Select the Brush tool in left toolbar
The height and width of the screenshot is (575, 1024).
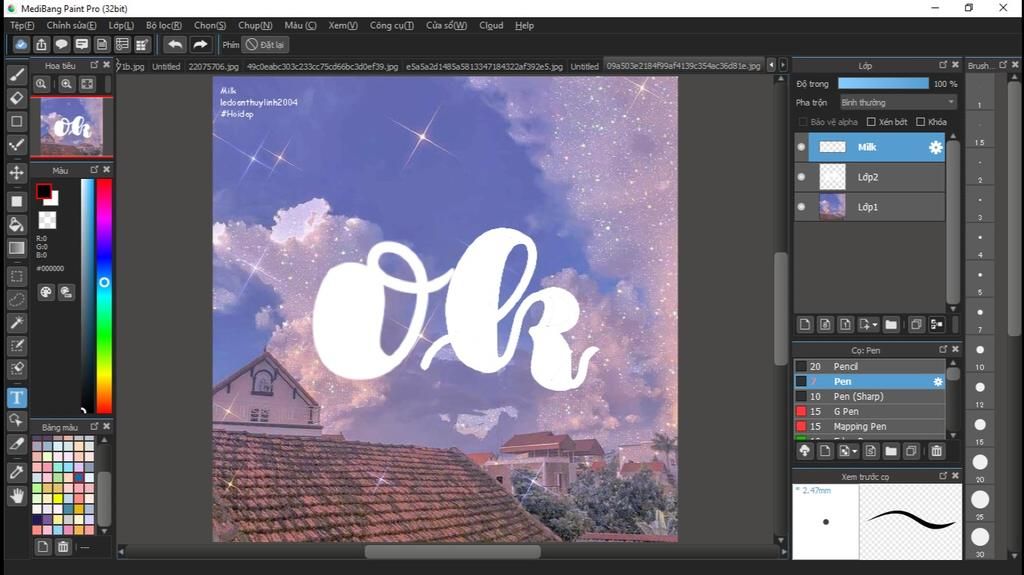click(x=17, y=75)
